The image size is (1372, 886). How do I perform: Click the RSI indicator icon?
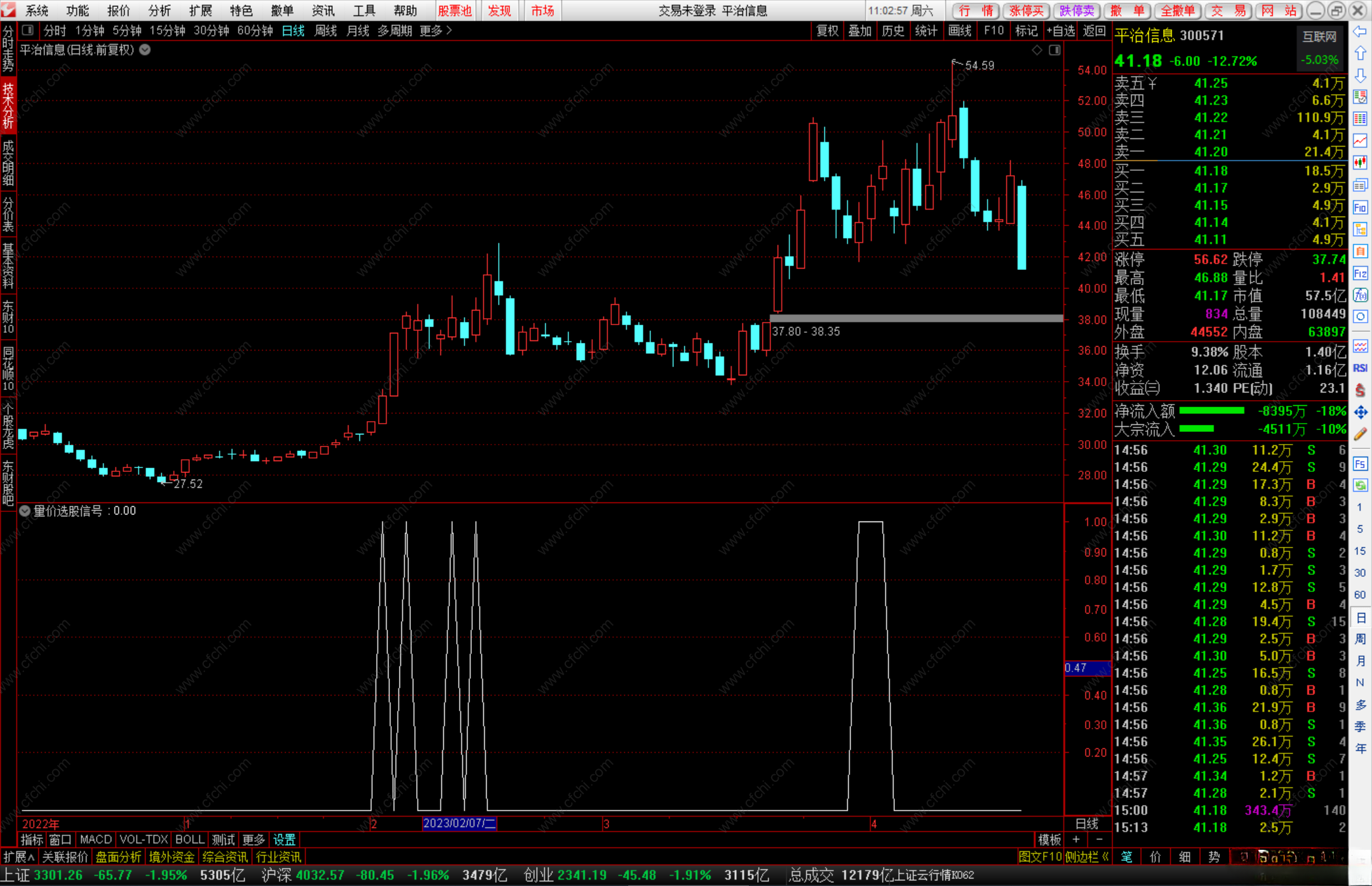click(x=1360, y=368)
